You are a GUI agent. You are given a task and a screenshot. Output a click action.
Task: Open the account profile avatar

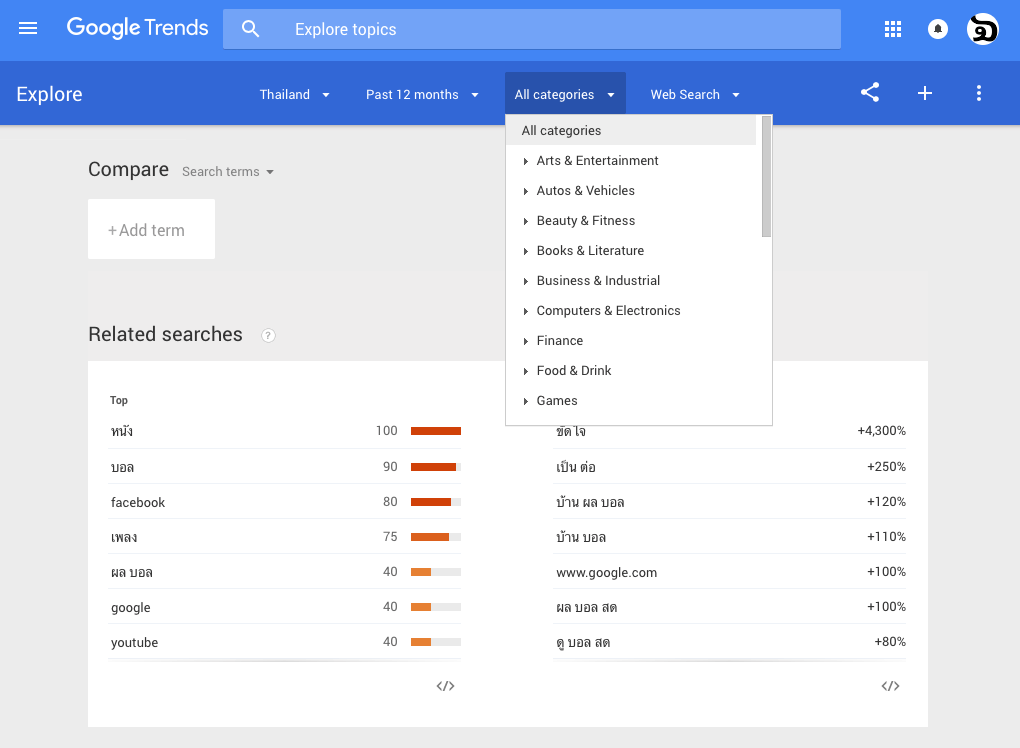(x=982, y=29)
